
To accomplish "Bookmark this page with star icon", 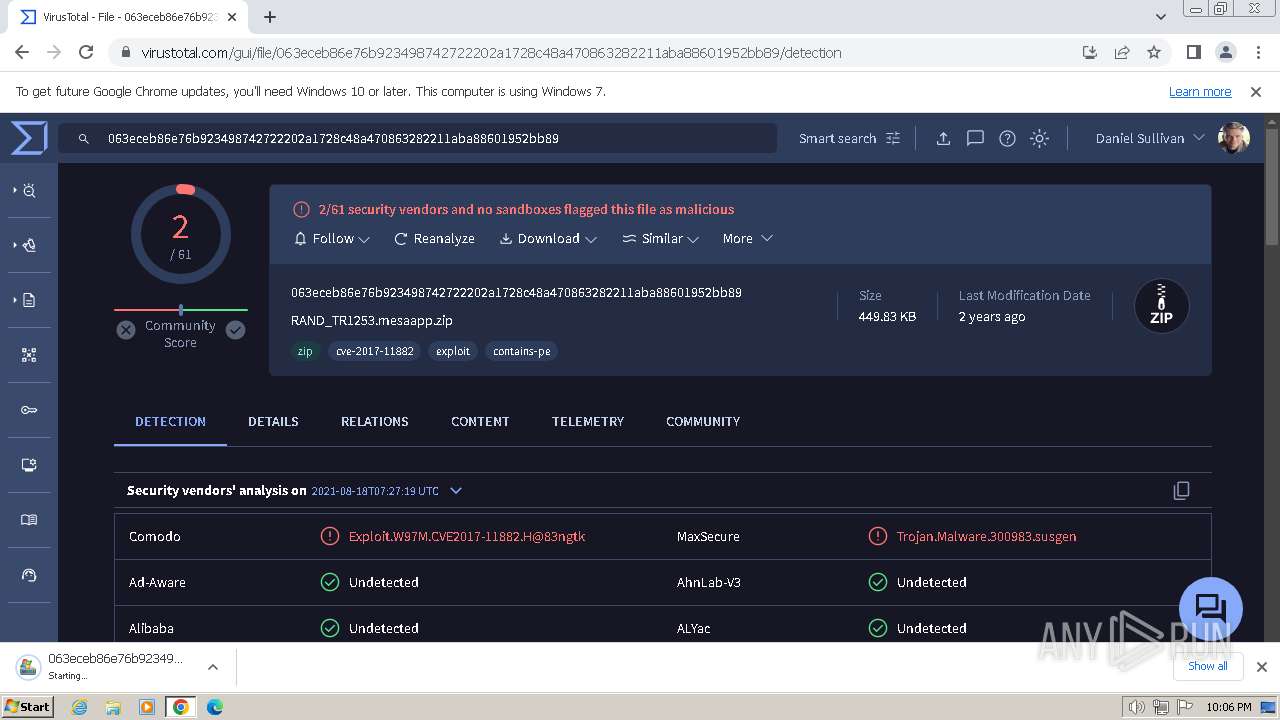I will click(1154, 52).
